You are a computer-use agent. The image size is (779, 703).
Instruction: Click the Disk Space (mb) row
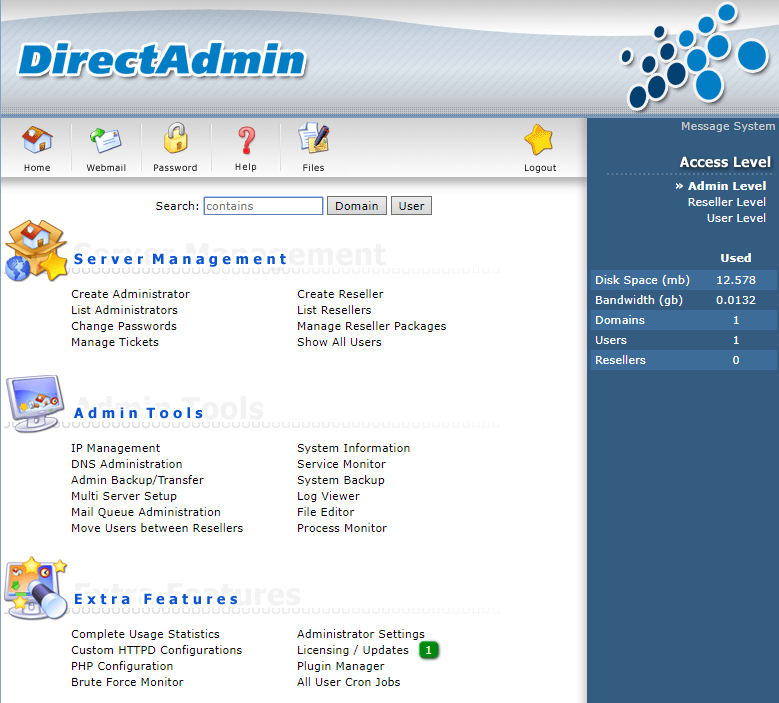point(684,280)
